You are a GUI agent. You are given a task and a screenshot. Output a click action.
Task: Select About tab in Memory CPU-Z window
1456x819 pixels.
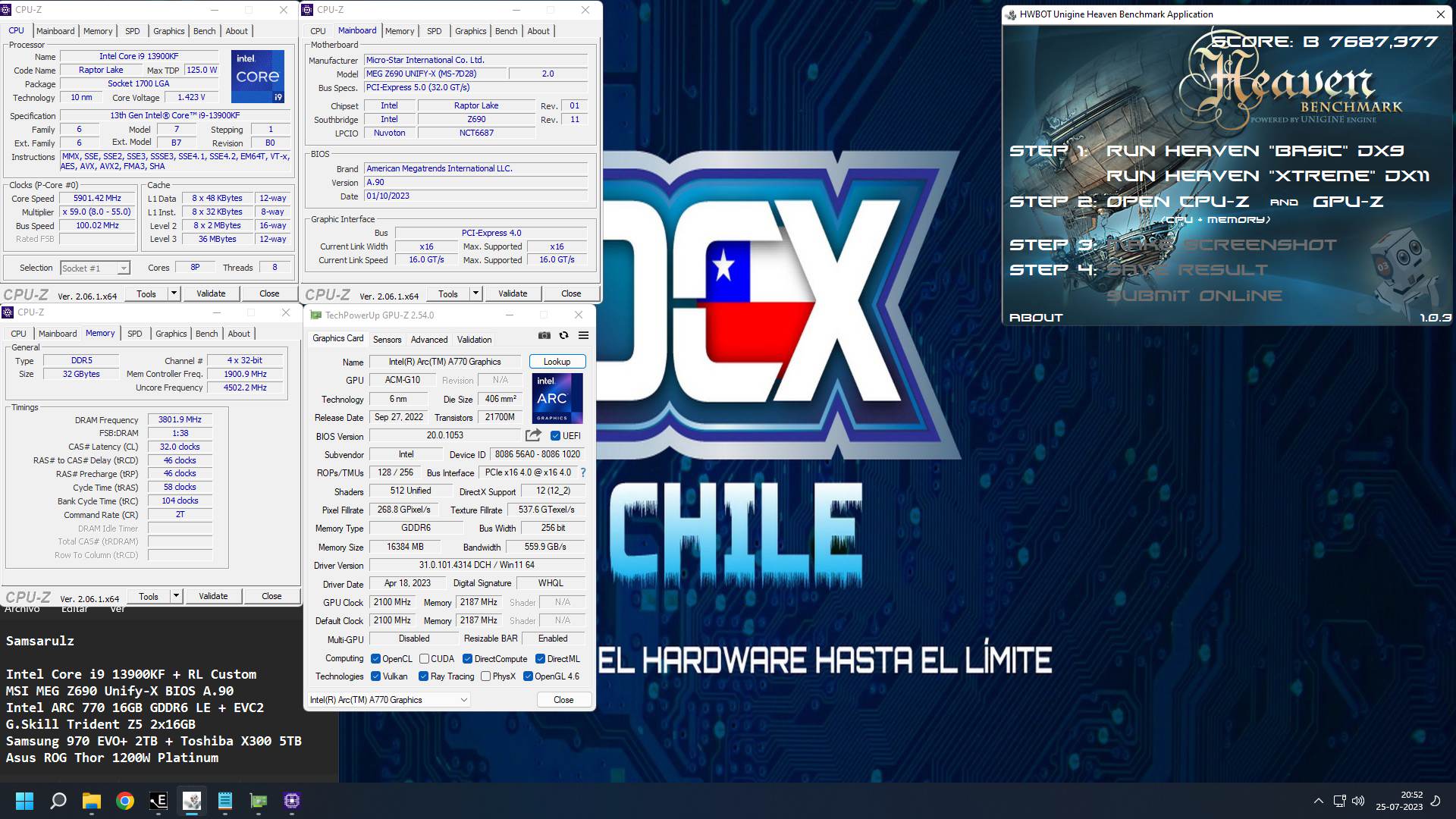click(239, 334)
